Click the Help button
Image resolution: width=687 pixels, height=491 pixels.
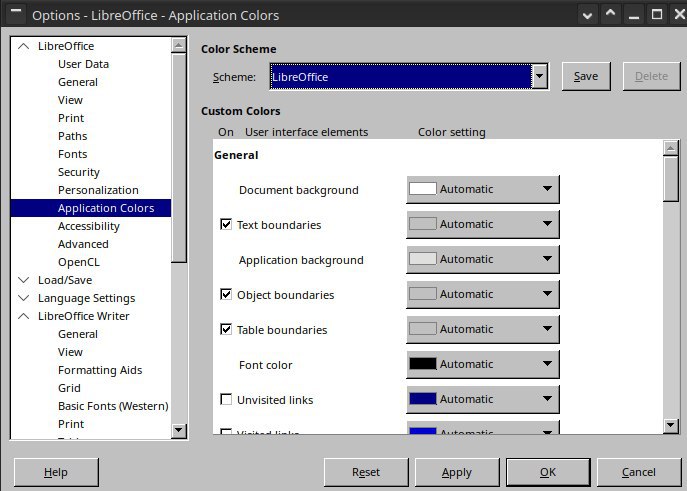(x=56, y=472)
